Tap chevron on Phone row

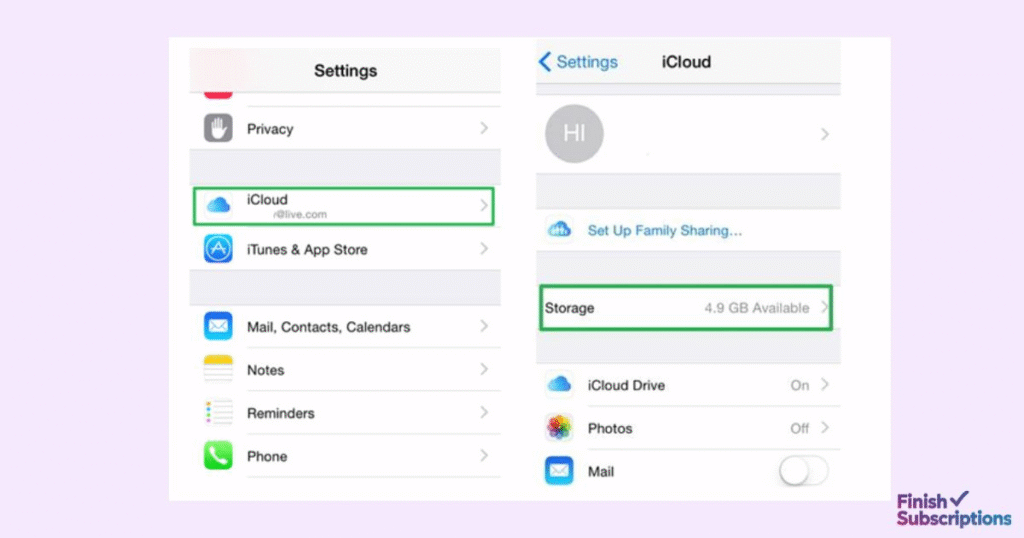point(484,456)
